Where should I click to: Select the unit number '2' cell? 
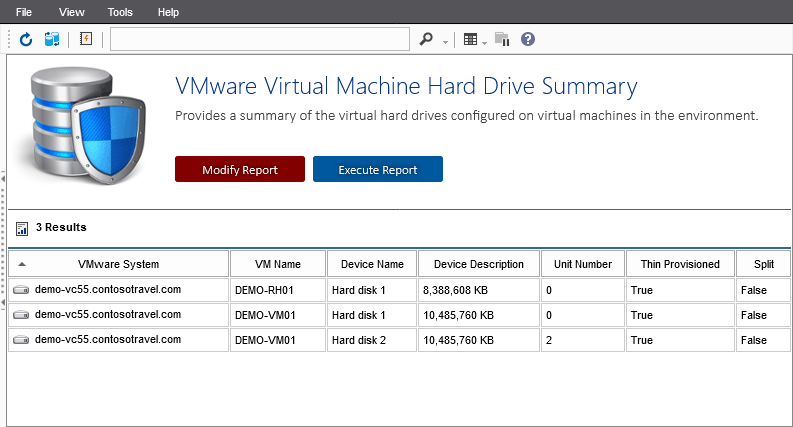[583, 340]
